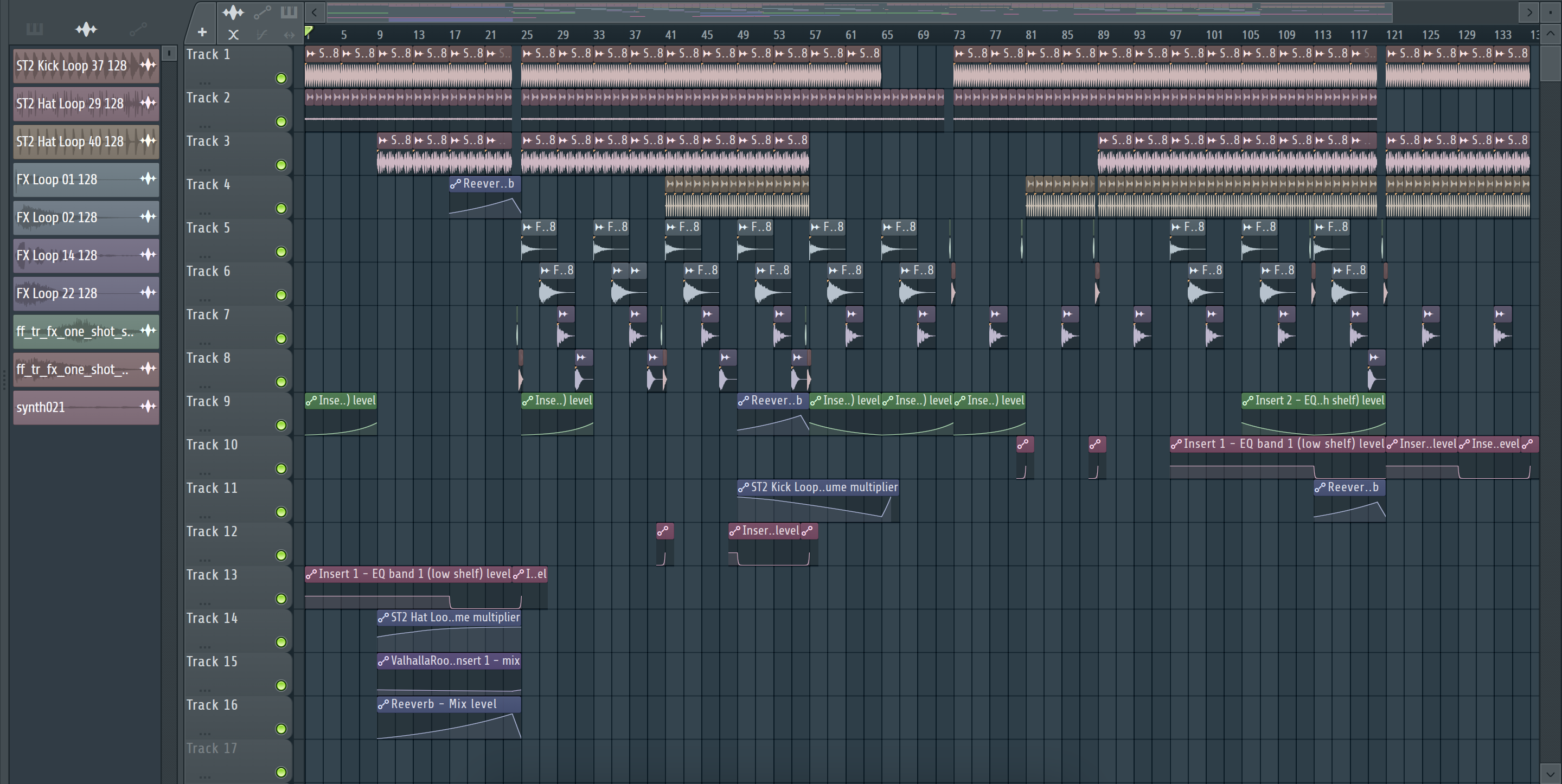Mute Track 9 with its green light
1562x784 pixels.
(x=281, y=425)
